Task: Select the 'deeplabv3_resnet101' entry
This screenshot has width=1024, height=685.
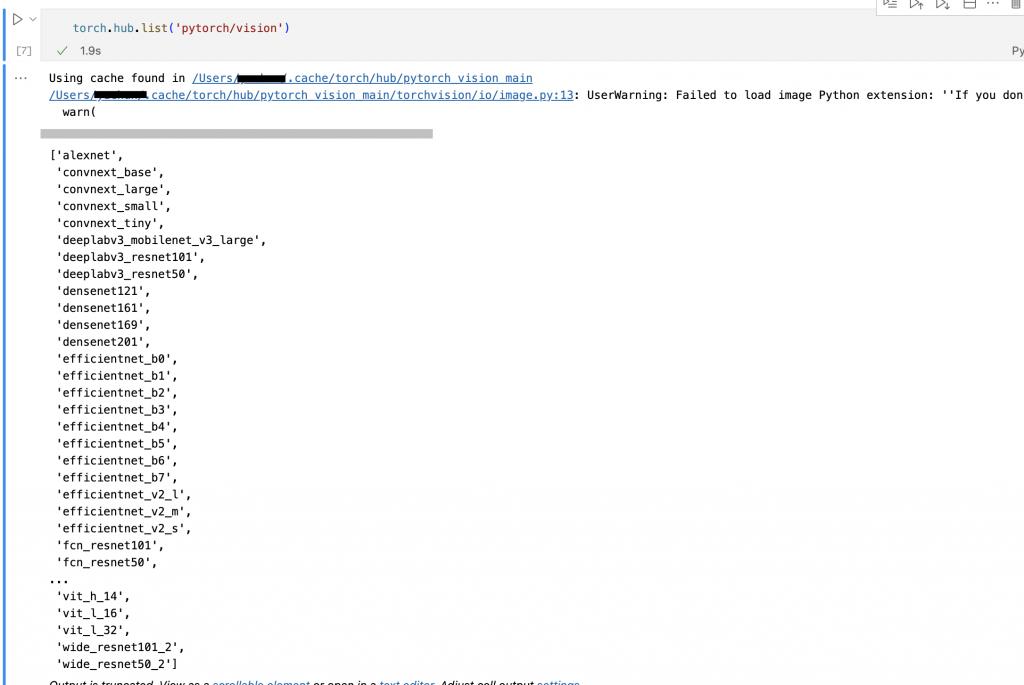Action: click(x=130, y=257)
